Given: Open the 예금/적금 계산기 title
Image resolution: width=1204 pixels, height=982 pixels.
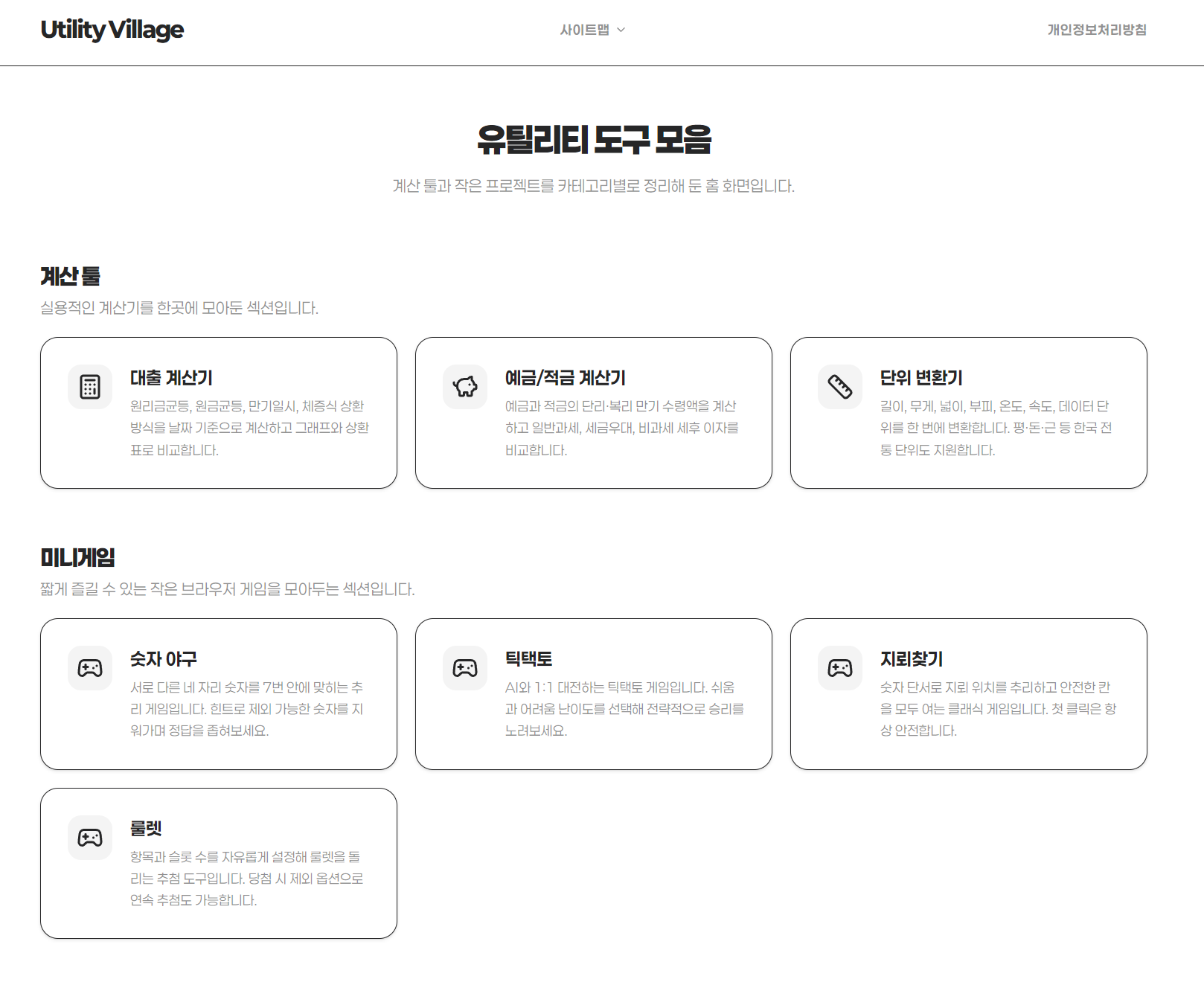Looking at the screenshot, I should pyautogui.click(x=565, y=378).
